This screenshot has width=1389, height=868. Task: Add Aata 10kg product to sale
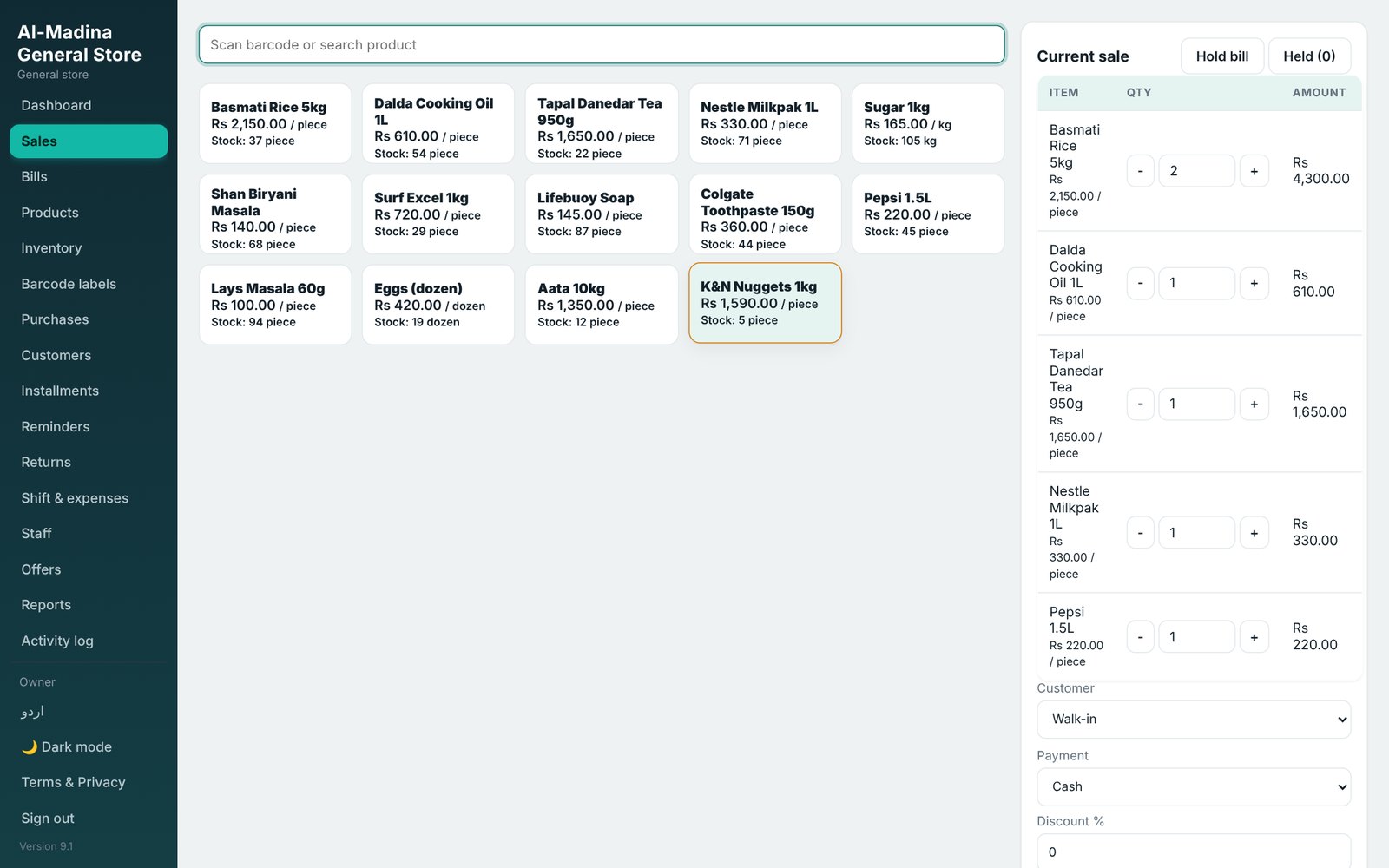pos(602,305)
